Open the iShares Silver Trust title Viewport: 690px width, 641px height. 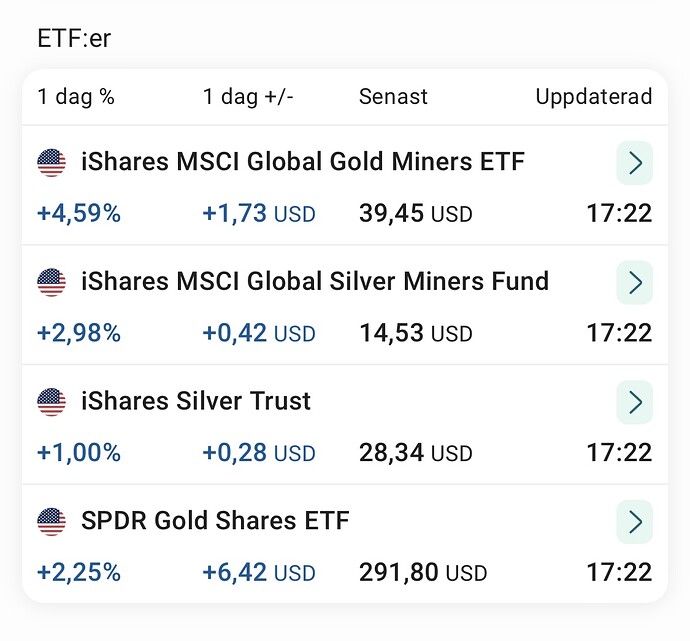point(196,401)
